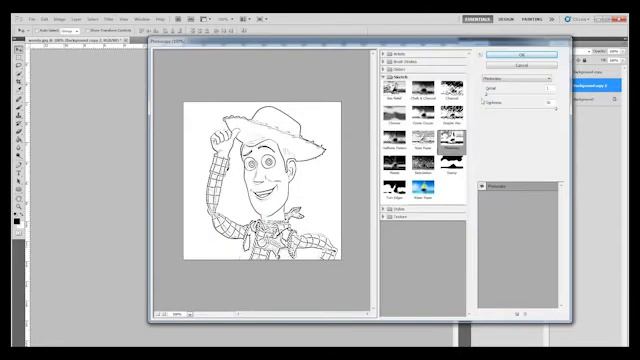Open the Photocopy filter dropdown
640x360 pixels.
tap(517, 78)
